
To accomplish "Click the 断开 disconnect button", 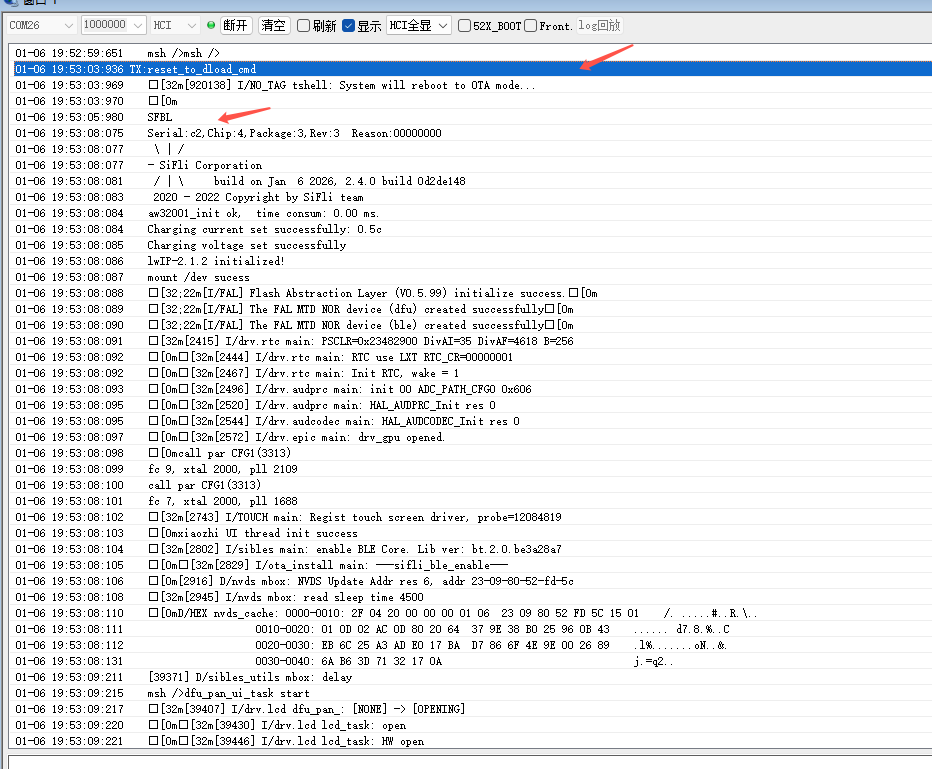I will click(236, 25).
